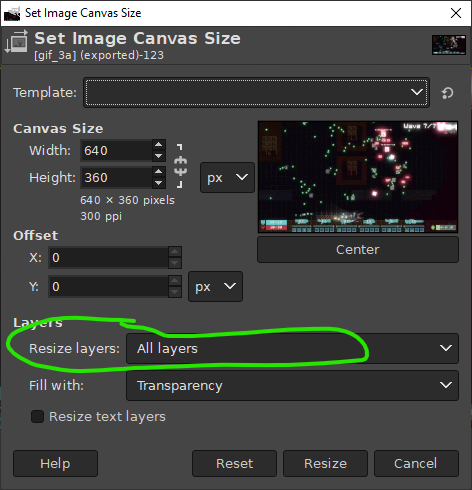Click the canvas offset preview image

point(358,177)
